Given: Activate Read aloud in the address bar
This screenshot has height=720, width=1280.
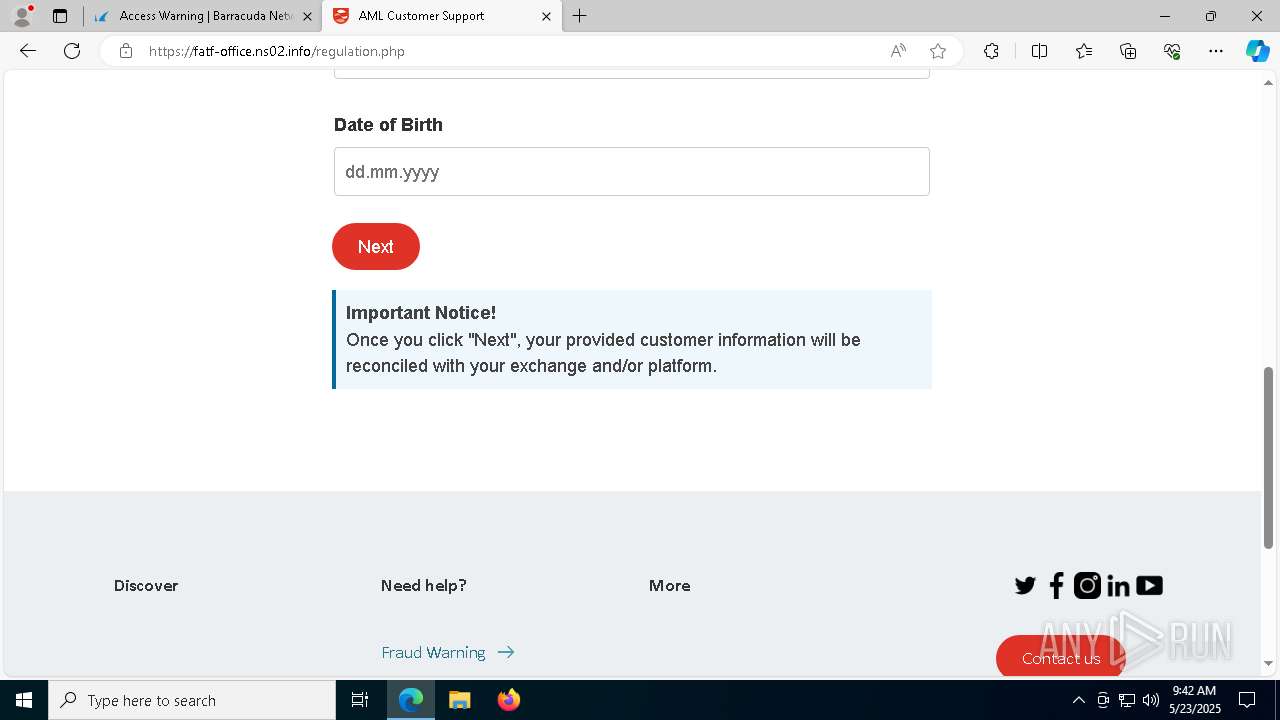Looking at the screenshot, I should [x=898, y=51].
